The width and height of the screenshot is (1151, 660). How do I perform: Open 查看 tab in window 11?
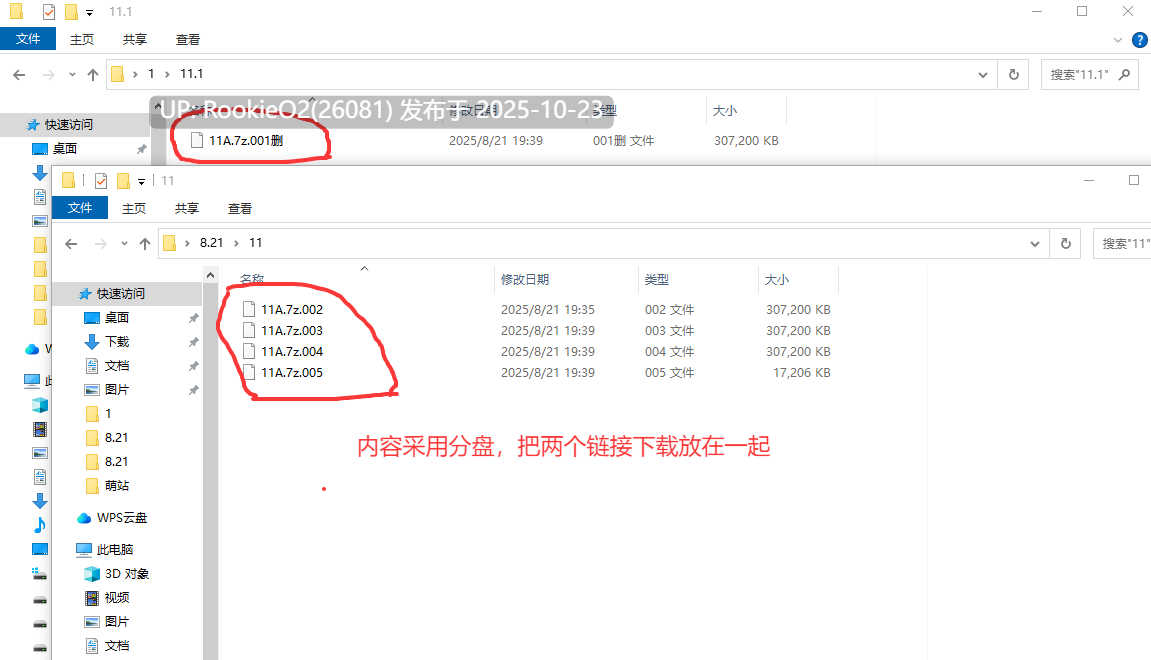tap(239, 208)
